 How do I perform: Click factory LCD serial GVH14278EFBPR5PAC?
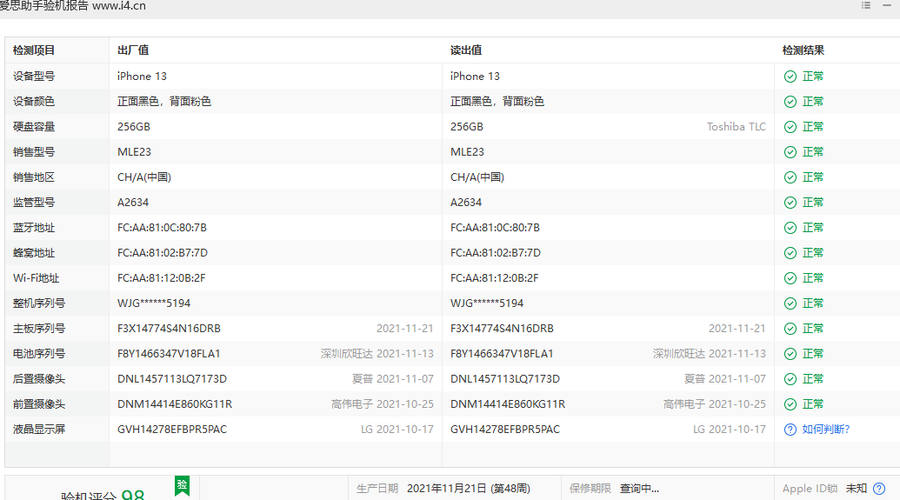click(172, 429)
